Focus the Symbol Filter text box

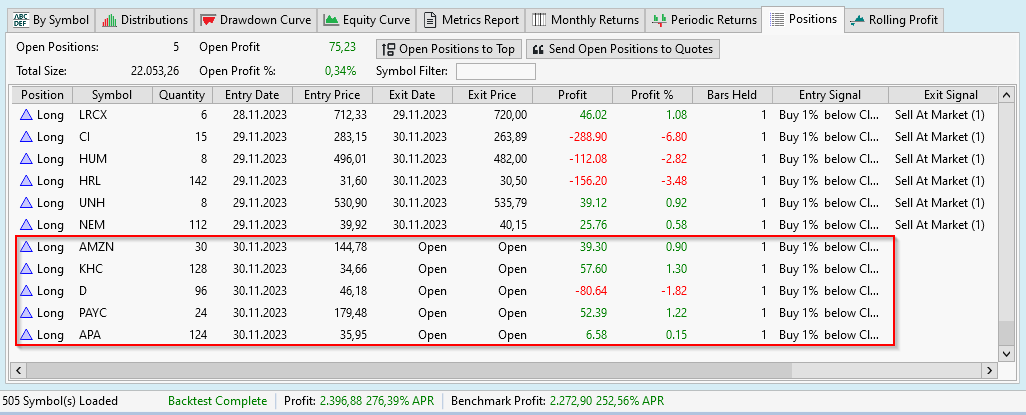coord(495,71)
